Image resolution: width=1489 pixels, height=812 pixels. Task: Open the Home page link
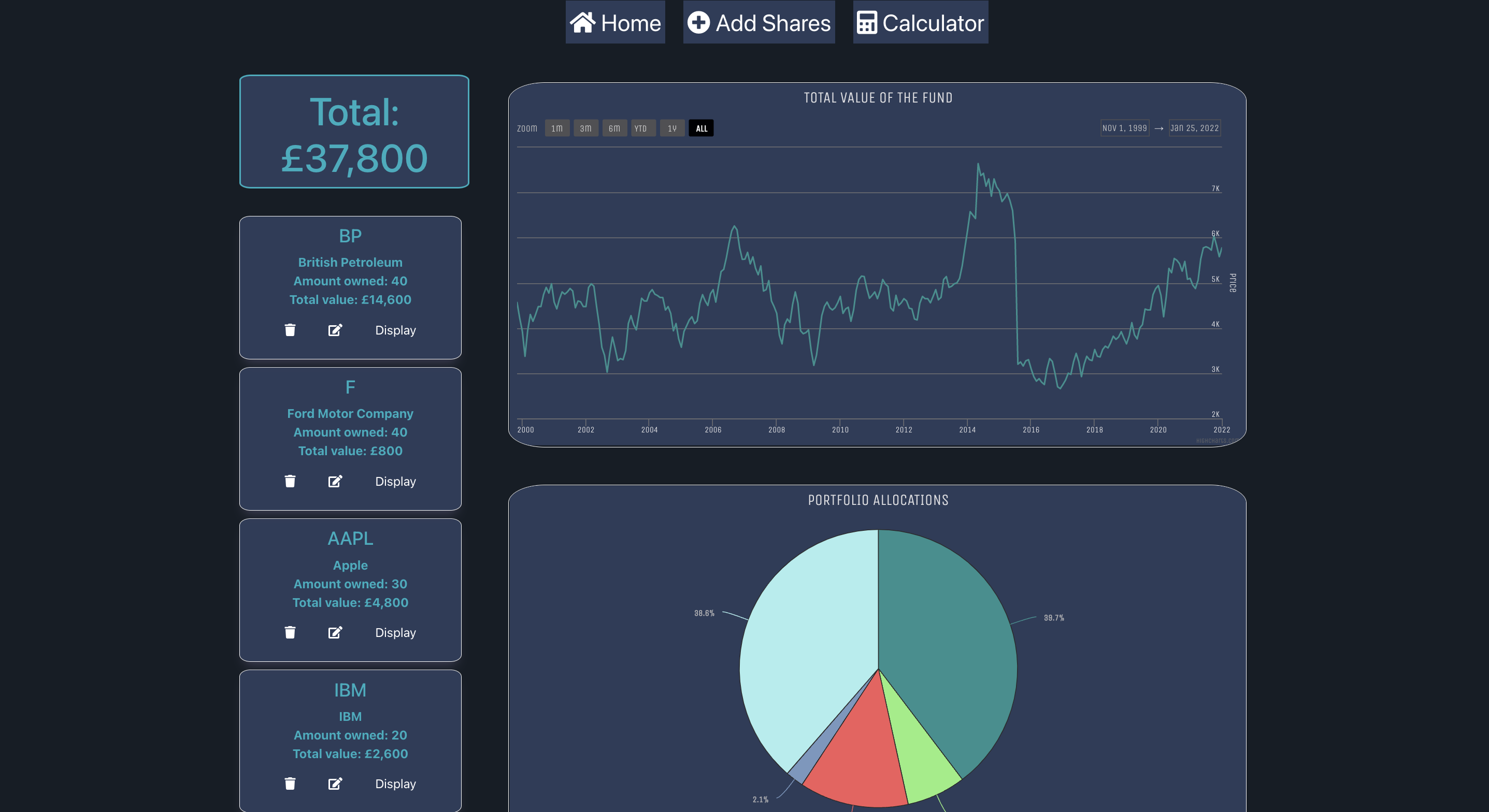(615, 22)
